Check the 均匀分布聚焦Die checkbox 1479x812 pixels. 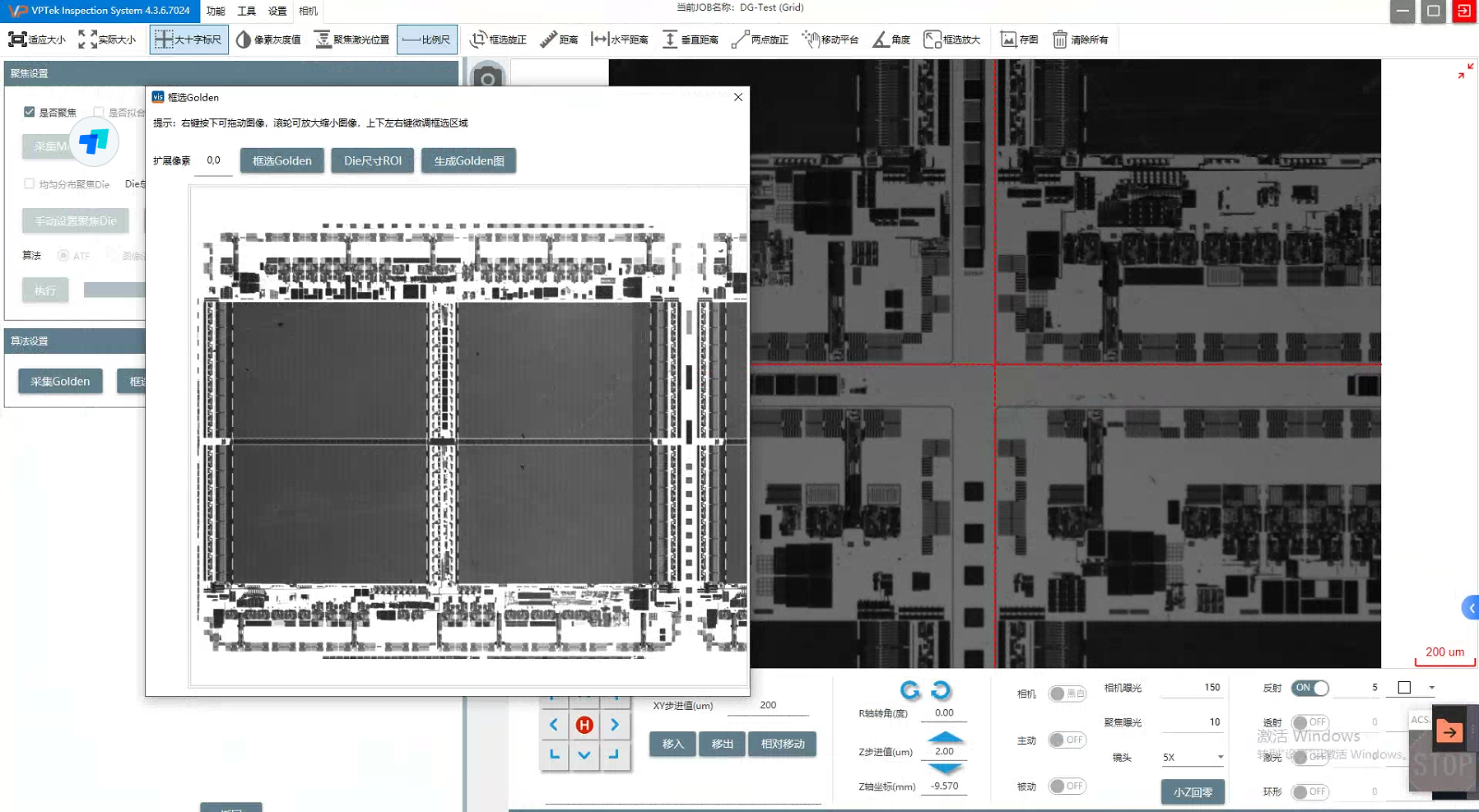point(30,184)
